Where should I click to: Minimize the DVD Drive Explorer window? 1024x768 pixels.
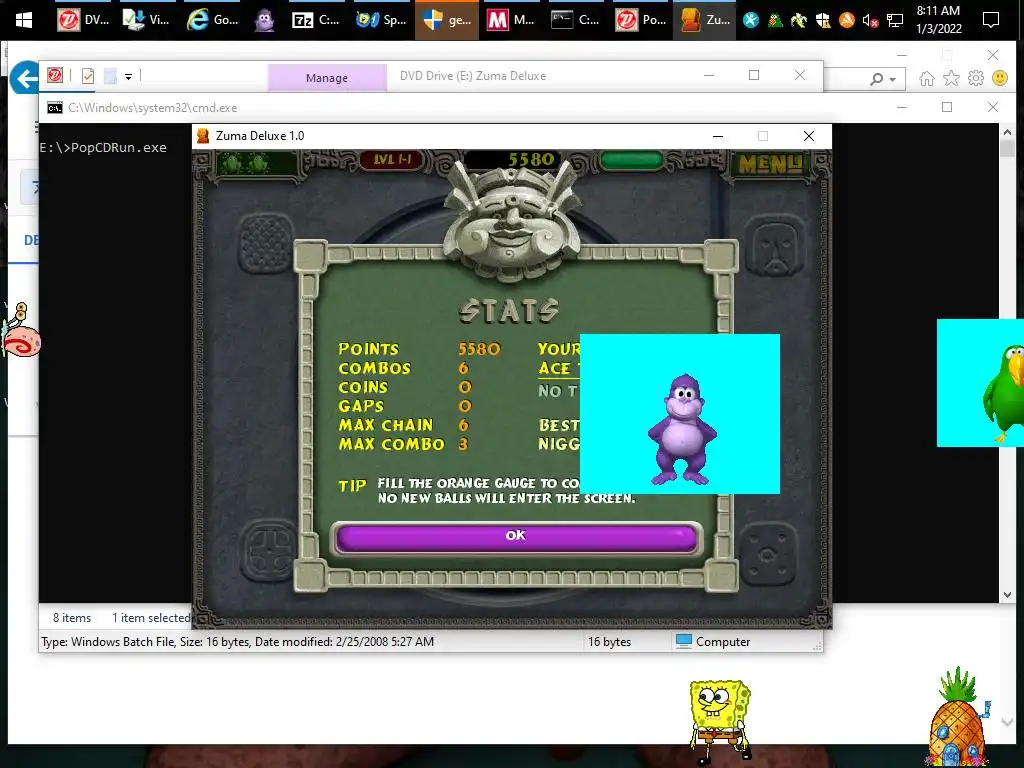[709, 76]
